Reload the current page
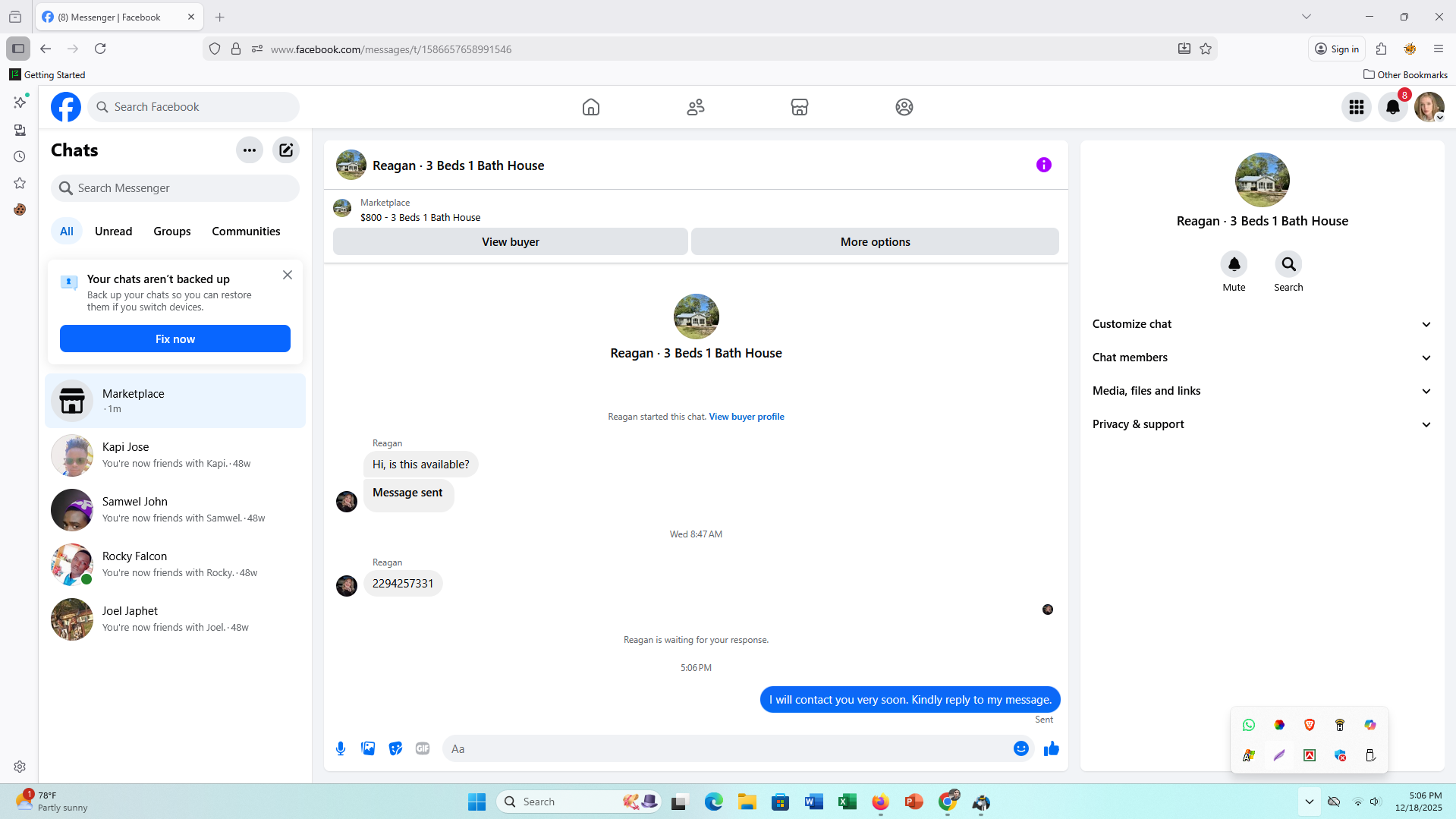 100,49
